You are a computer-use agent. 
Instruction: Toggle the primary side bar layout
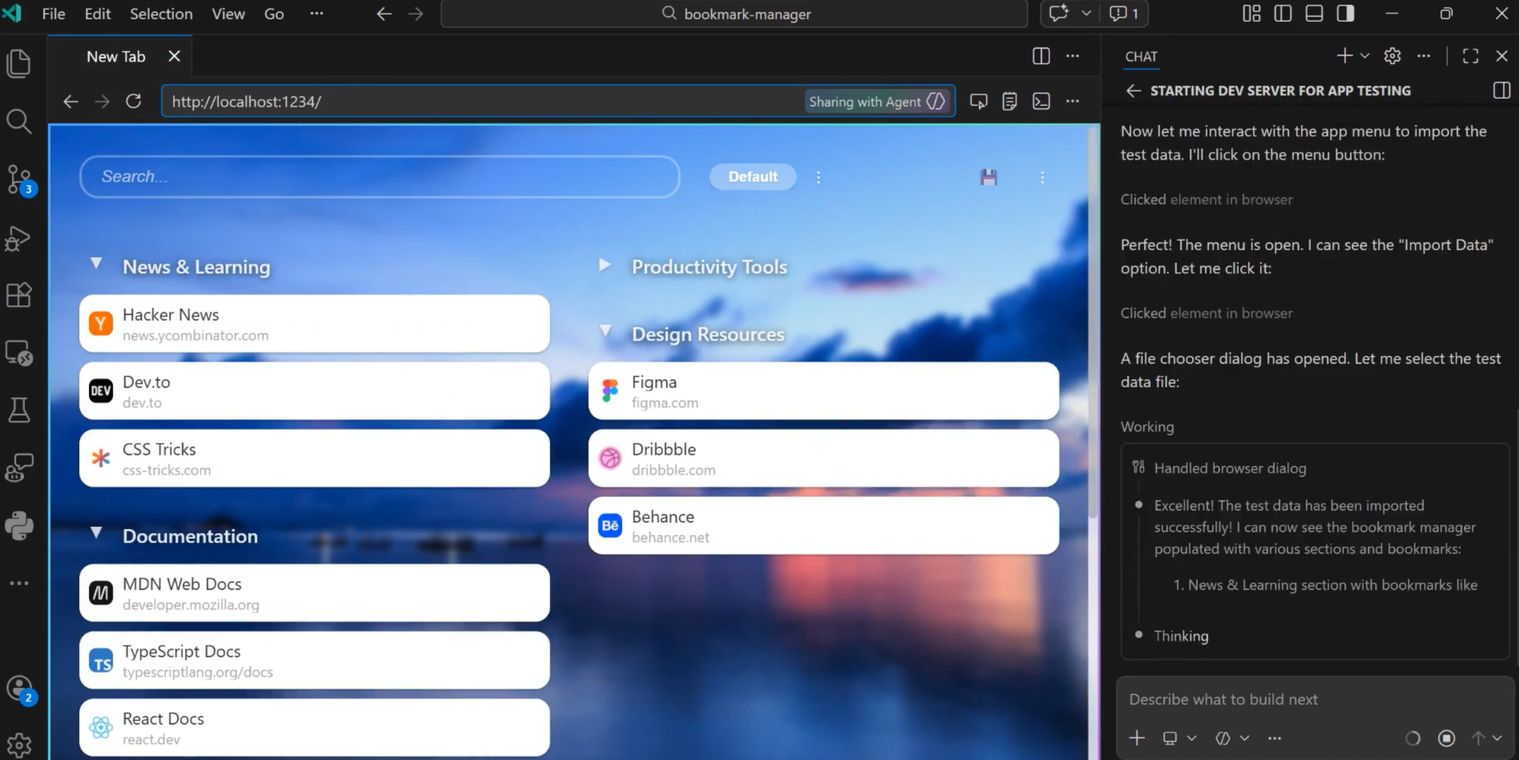point(1283,14)
